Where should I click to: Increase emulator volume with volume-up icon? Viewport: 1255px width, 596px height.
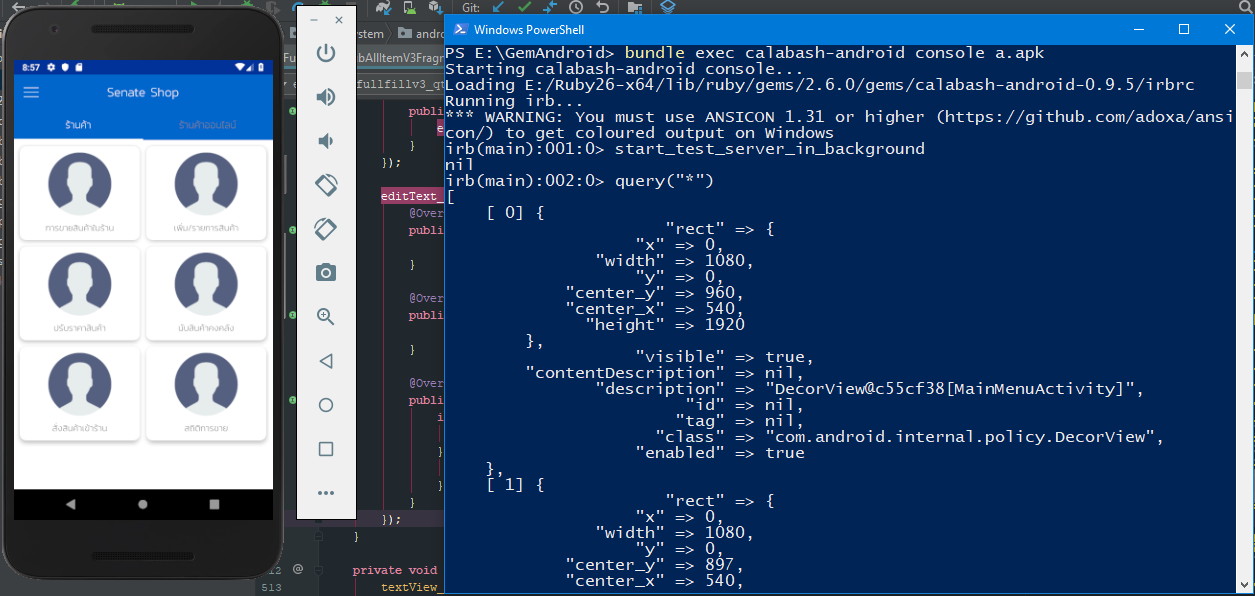click(x=325, y=96)
